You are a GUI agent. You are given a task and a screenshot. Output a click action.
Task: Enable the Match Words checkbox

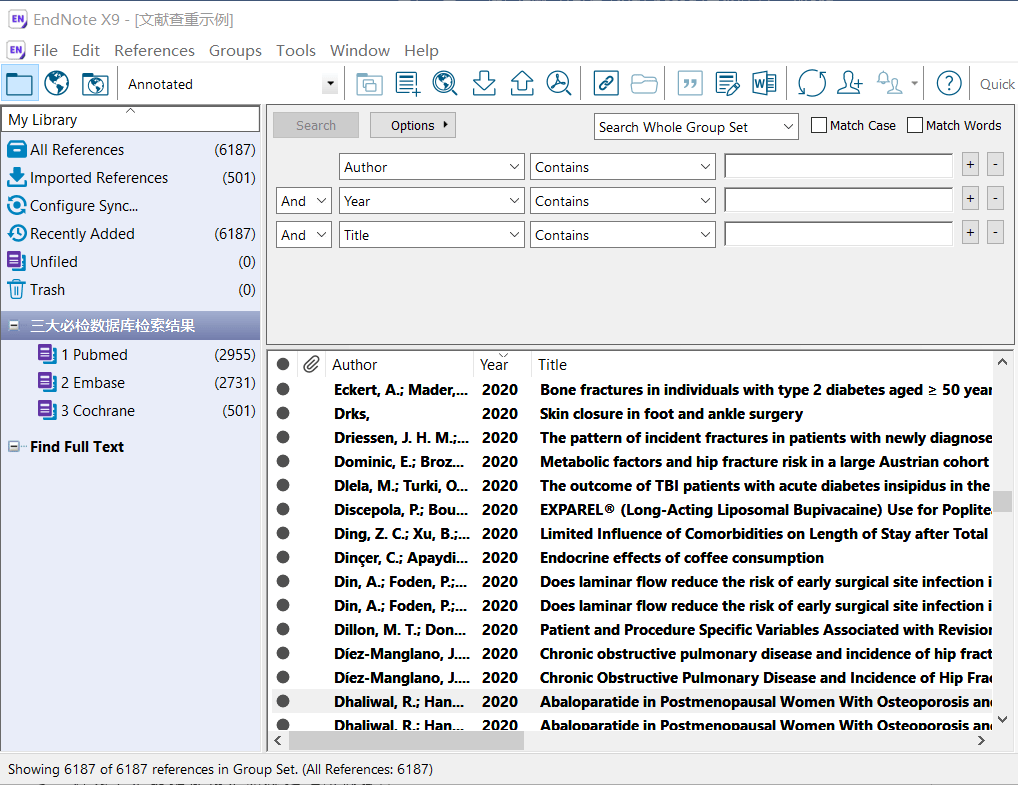(x=915, y=126)
